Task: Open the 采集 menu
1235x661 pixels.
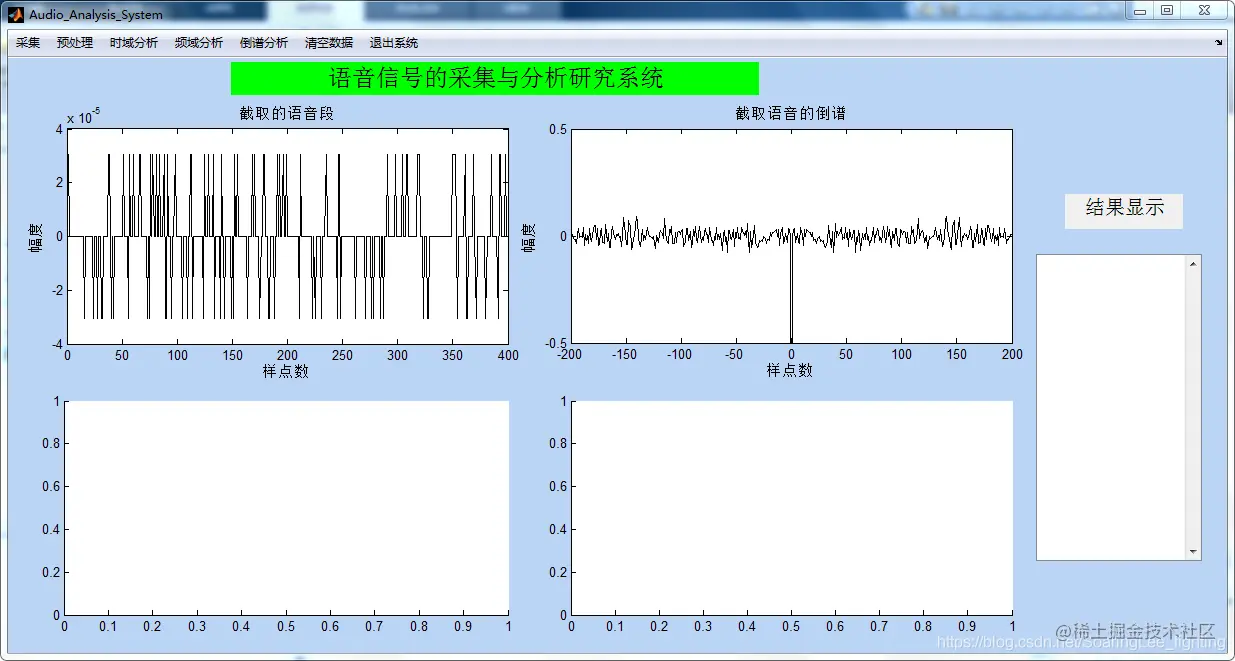Action: coord(28,43)
